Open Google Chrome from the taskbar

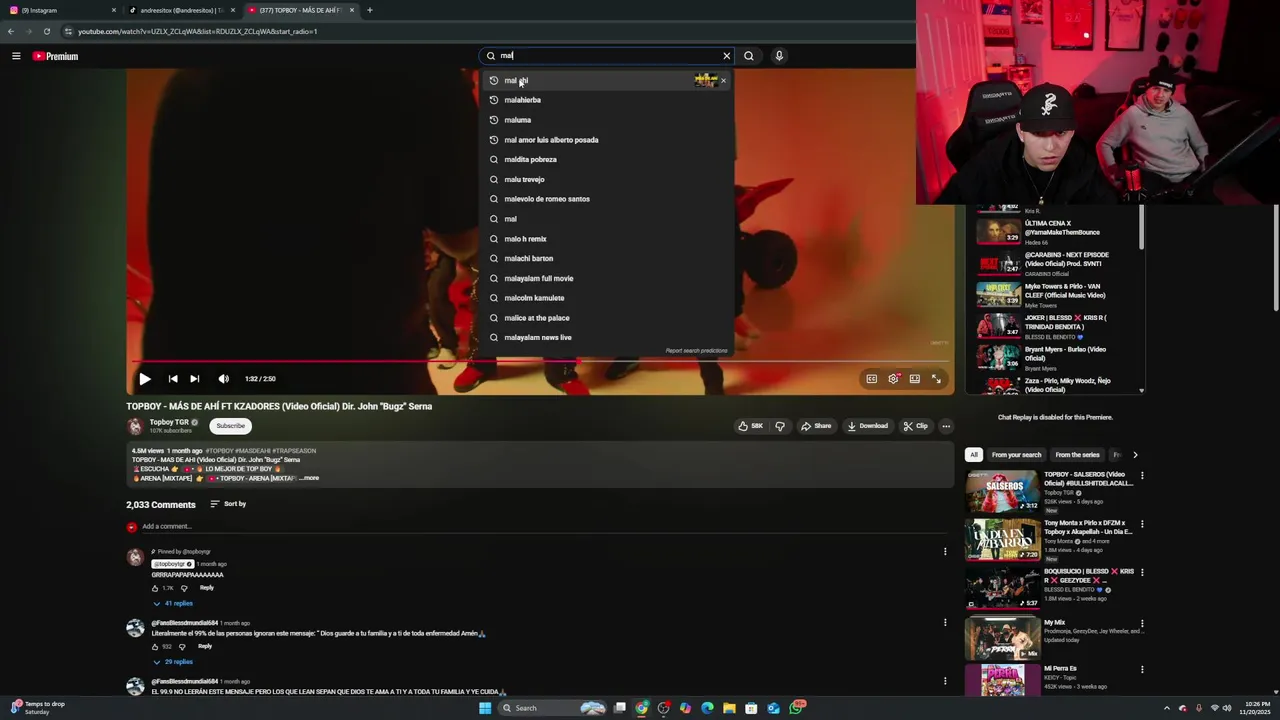click(x=641, y=708)
